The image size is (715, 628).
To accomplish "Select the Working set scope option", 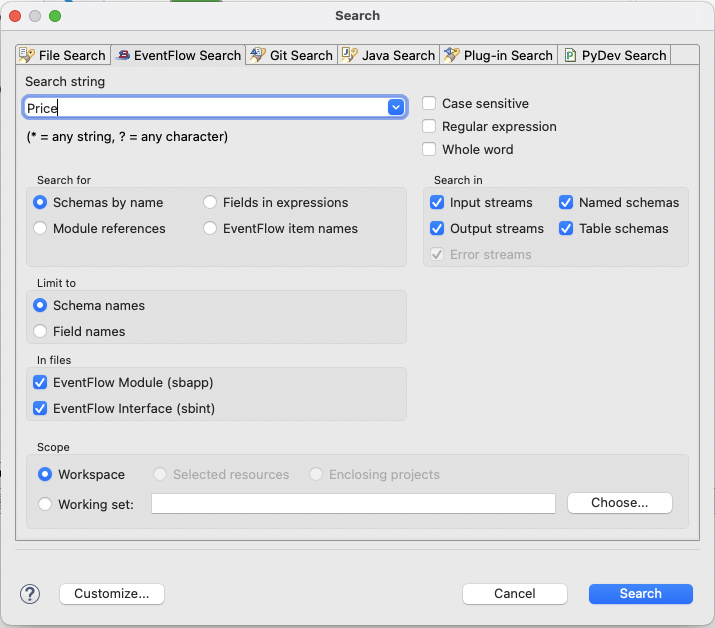I will point(45,504).
